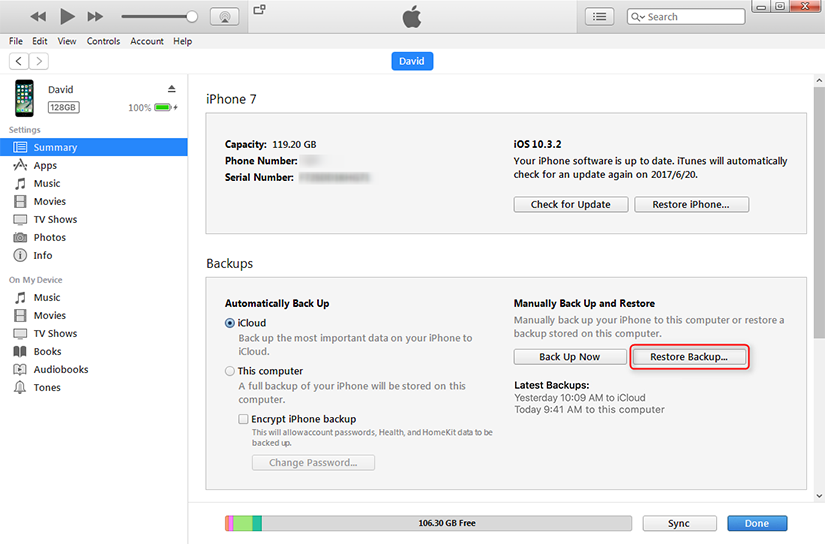Select the iCloud backup radio button

230,323
